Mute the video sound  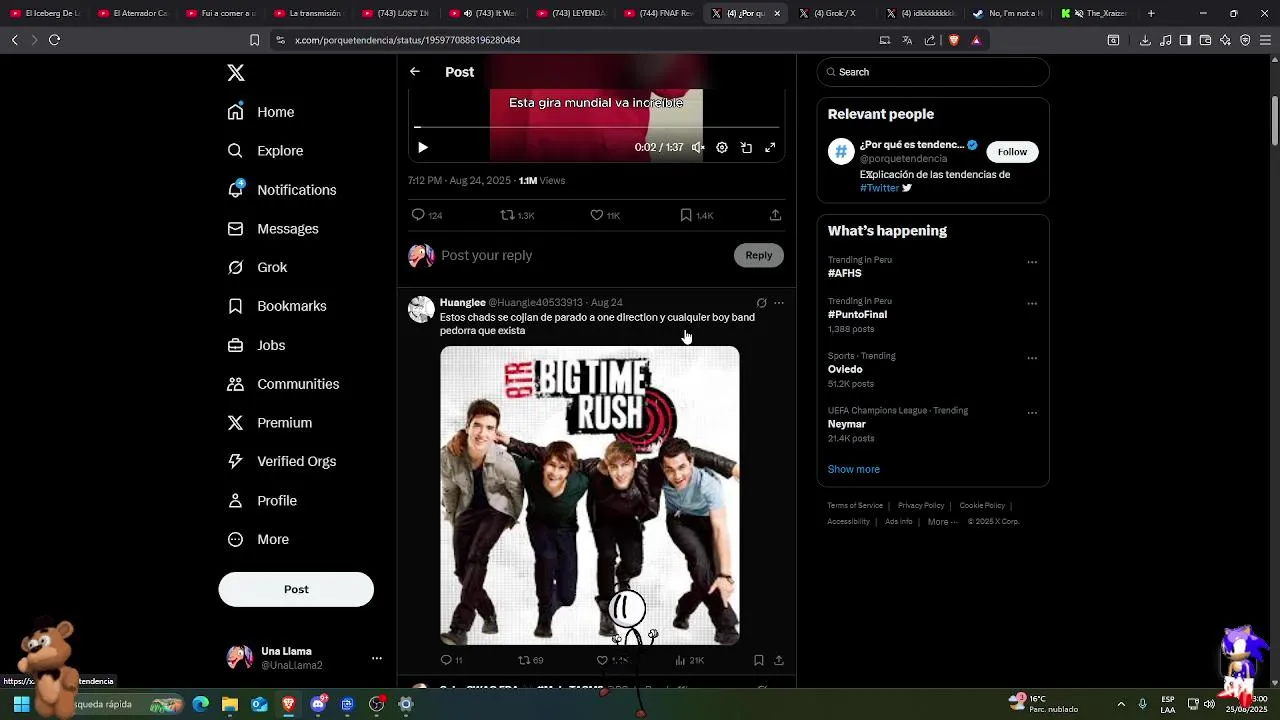(698, 147)
